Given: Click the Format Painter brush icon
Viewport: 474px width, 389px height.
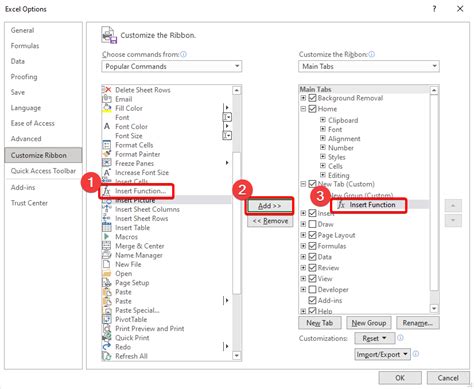Looking at the screenshot, I should [x=106, y=154].
